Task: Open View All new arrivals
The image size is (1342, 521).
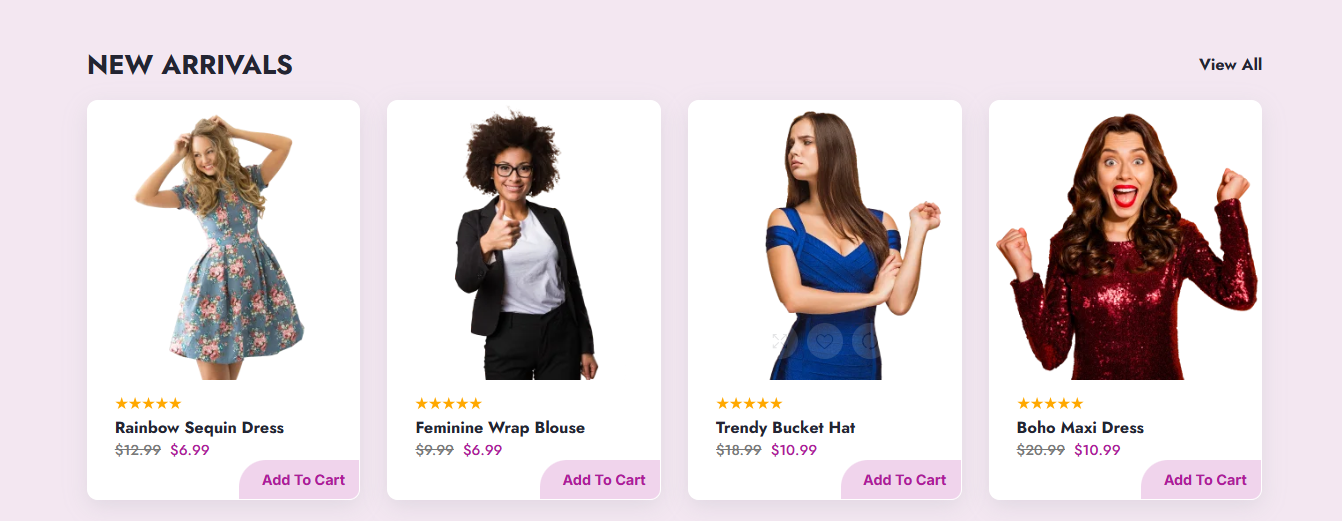Action: (x=1230, y=64)
